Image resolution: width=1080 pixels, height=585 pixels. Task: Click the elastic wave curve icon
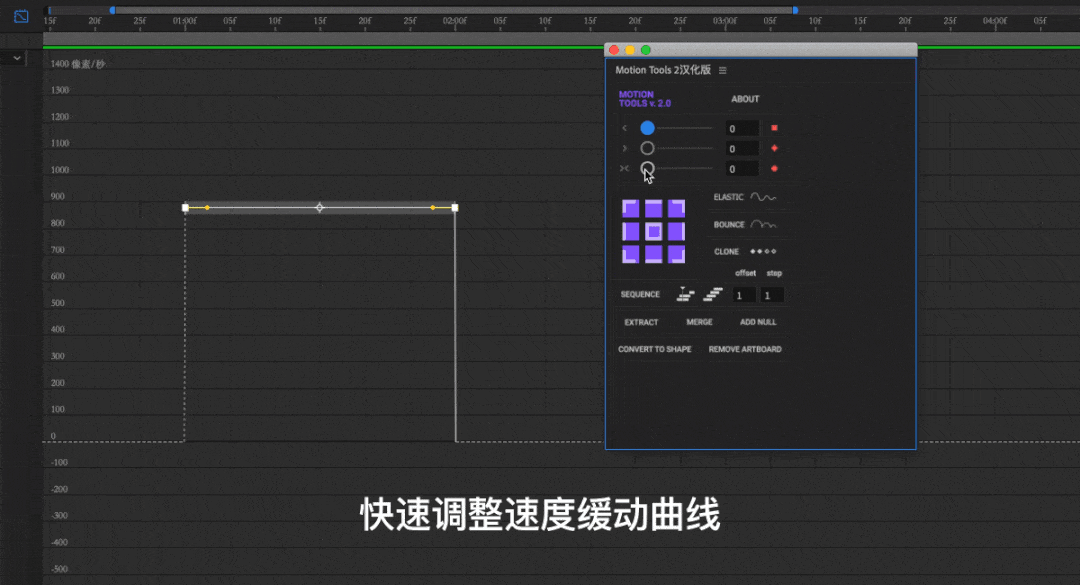click(763, 197)
